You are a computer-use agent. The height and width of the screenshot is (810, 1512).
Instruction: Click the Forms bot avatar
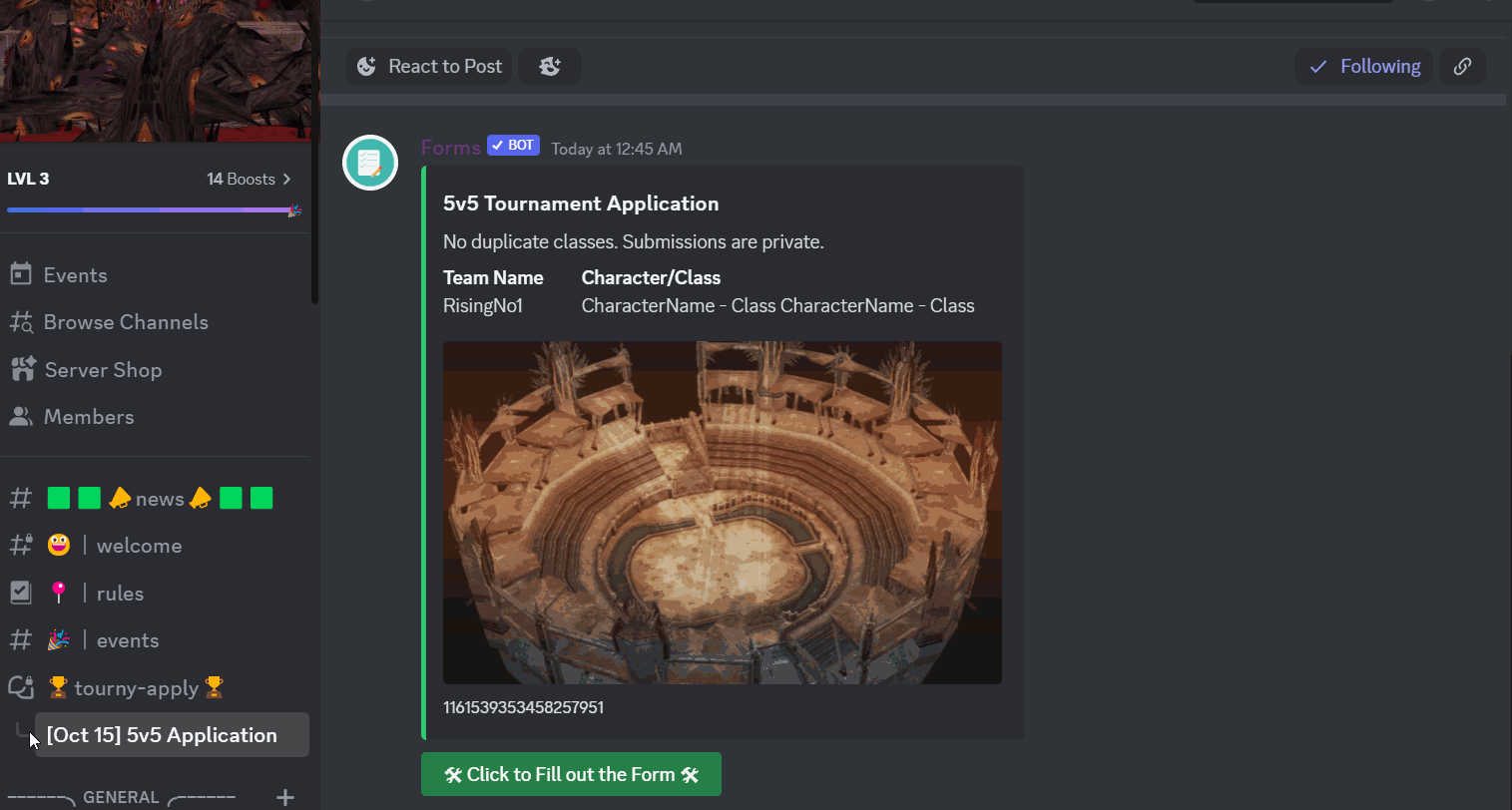point(370,163)
